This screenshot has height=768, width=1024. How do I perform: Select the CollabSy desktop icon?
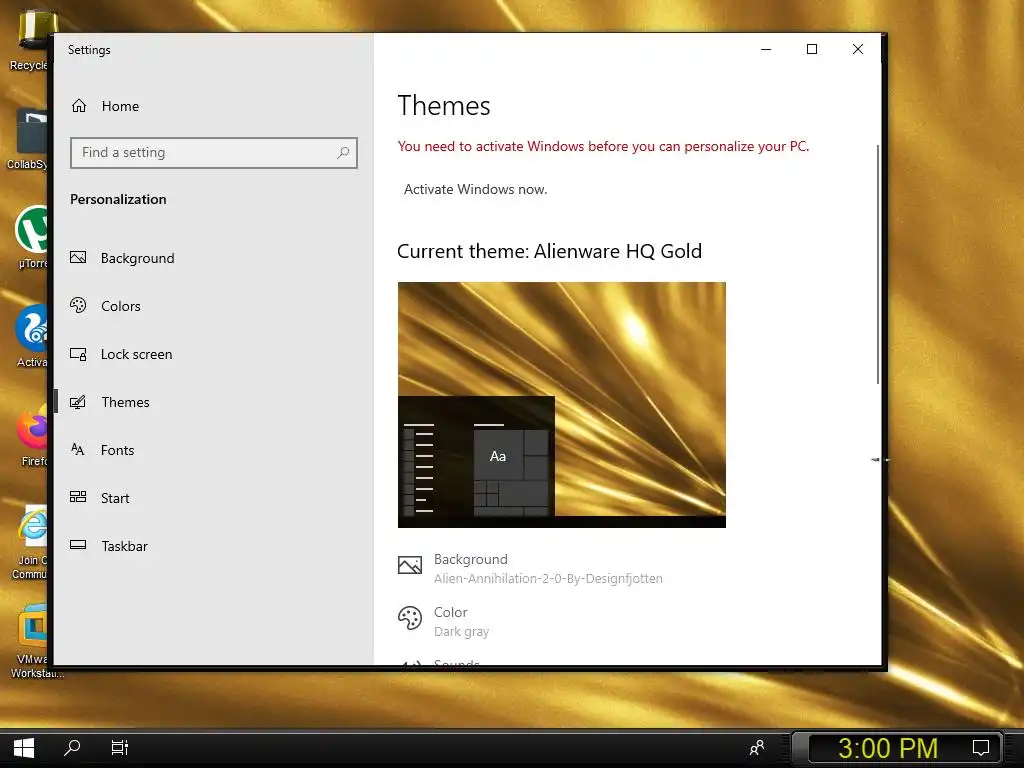click(29, 139)
